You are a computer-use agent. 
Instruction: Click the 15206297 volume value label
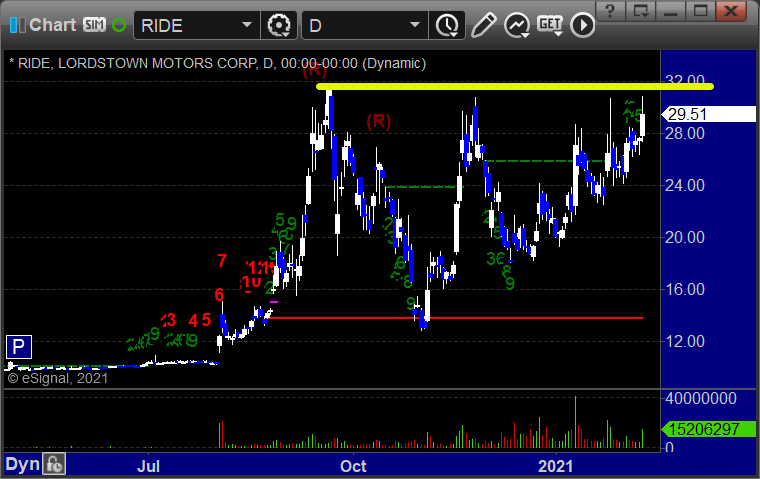(x=709, y=429)
